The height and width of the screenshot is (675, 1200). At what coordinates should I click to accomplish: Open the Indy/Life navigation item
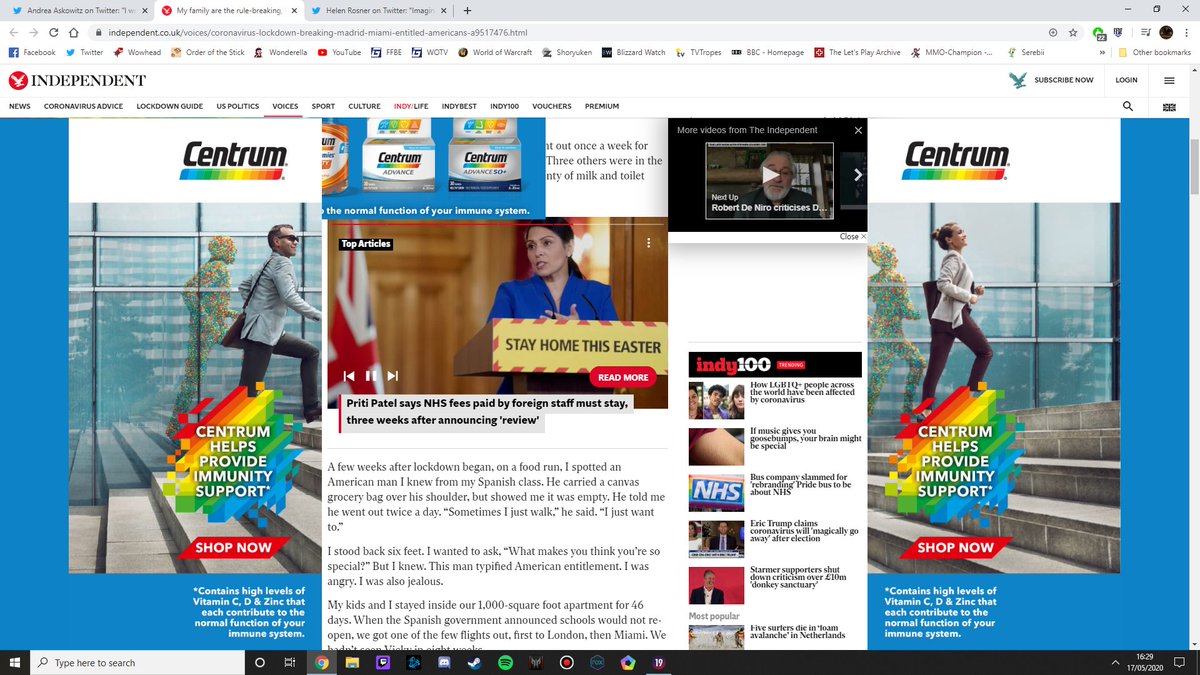[x=411, y=106]
